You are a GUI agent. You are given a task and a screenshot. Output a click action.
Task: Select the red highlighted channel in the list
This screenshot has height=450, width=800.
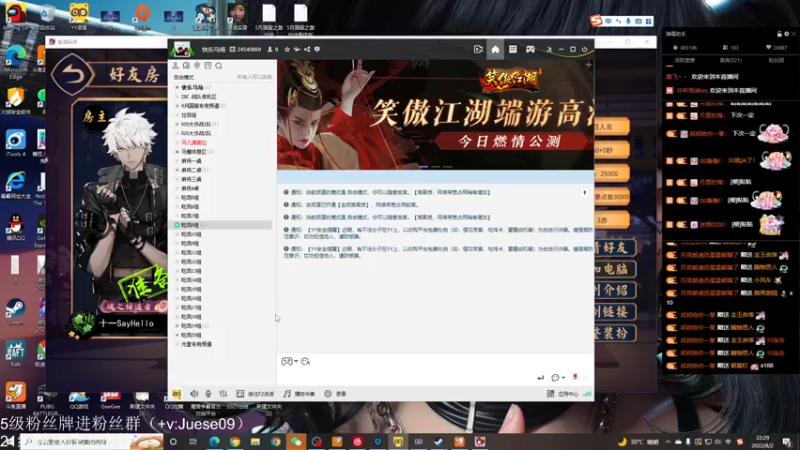194,142
